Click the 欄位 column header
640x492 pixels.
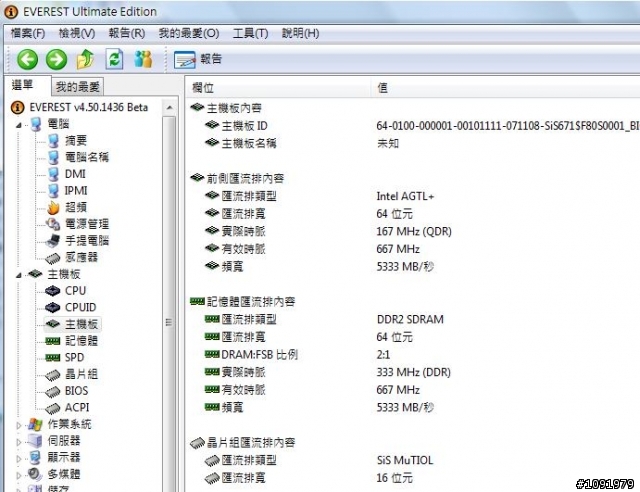(x=278, y=87)
